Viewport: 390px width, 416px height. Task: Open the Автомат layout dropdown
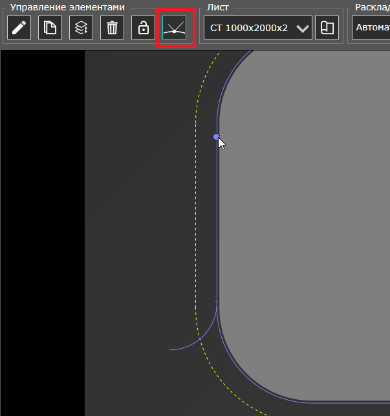tap(371, 27)
